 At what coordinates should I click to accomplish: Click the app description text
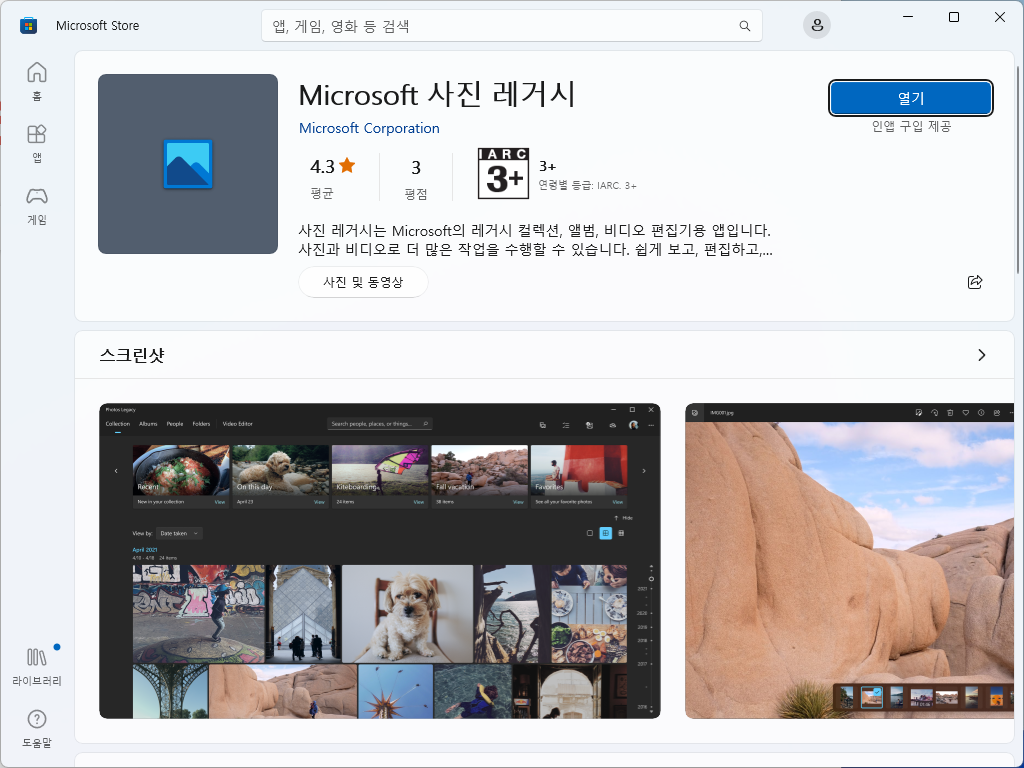pyautogui.click(x=536, y=240)
